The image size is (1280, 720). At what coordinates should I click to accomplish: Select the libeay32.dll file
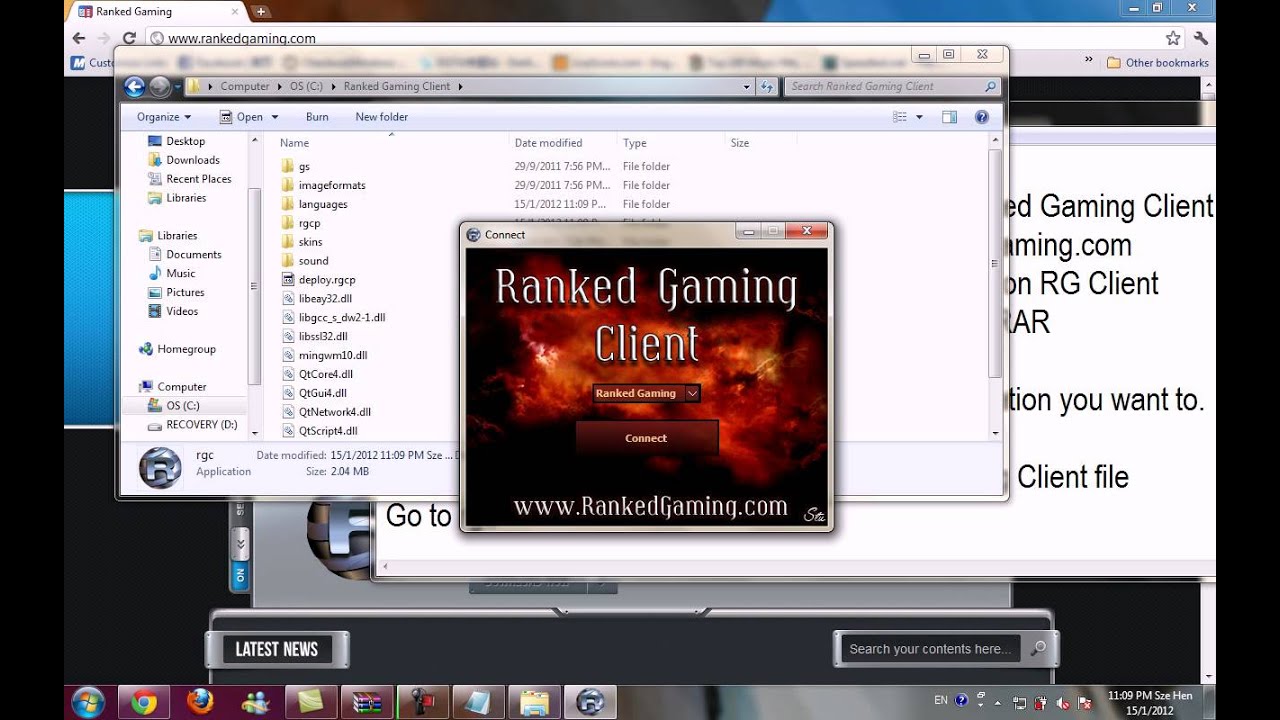pos(316,298)
